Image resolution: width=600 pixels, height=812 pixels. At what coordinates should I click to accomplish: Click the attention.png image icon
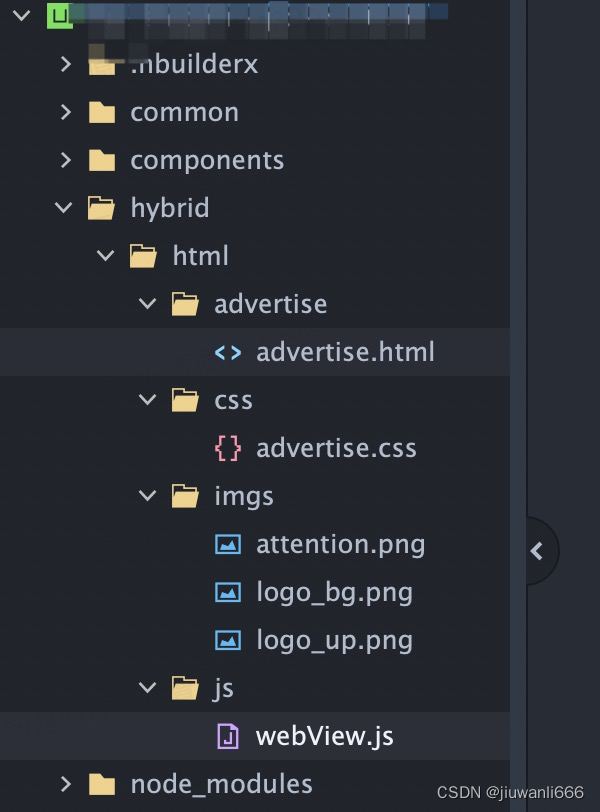228,544
